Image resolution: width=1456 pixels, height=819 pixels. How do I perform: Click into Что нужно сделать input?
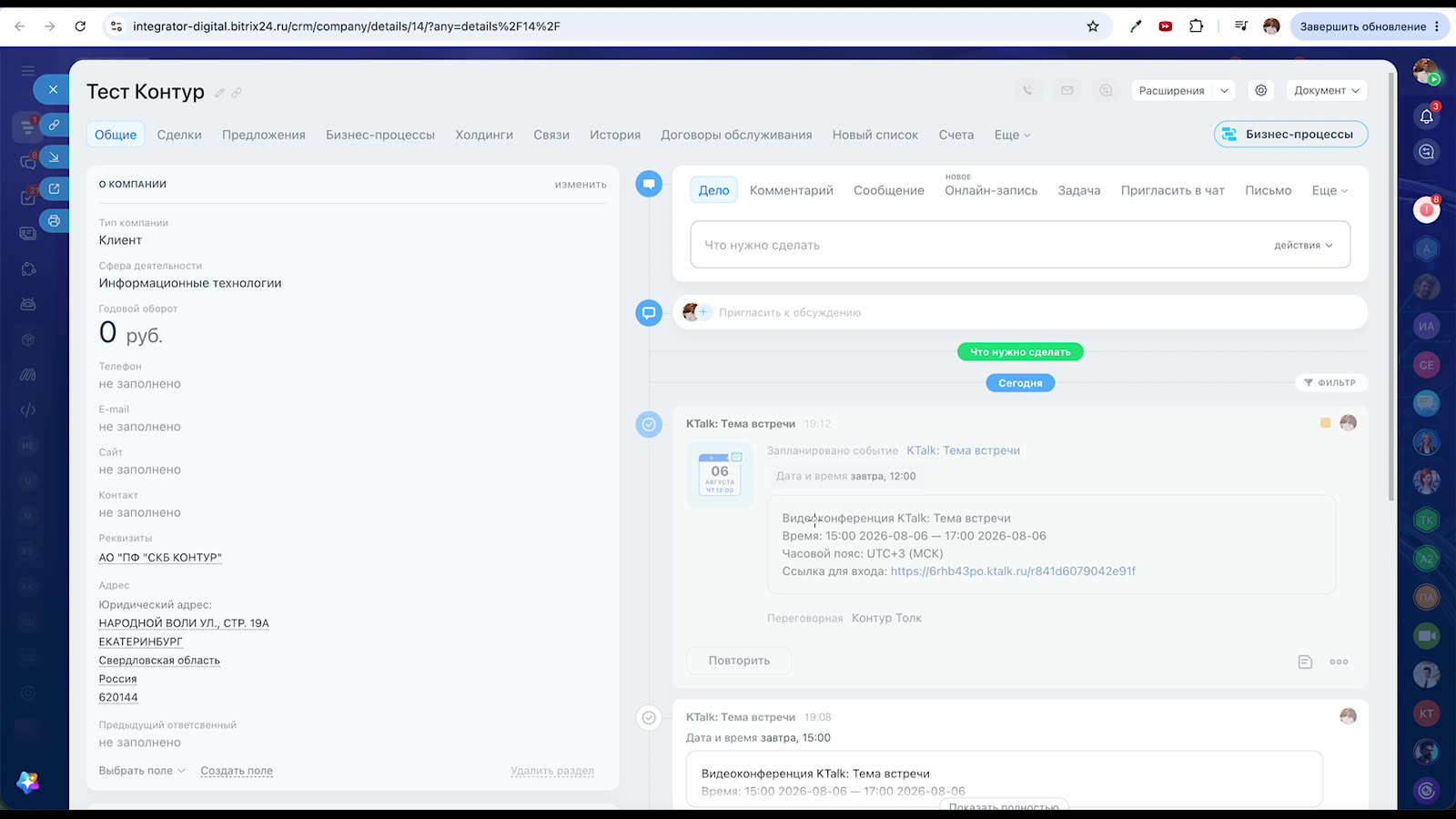tap(1020, 245)
